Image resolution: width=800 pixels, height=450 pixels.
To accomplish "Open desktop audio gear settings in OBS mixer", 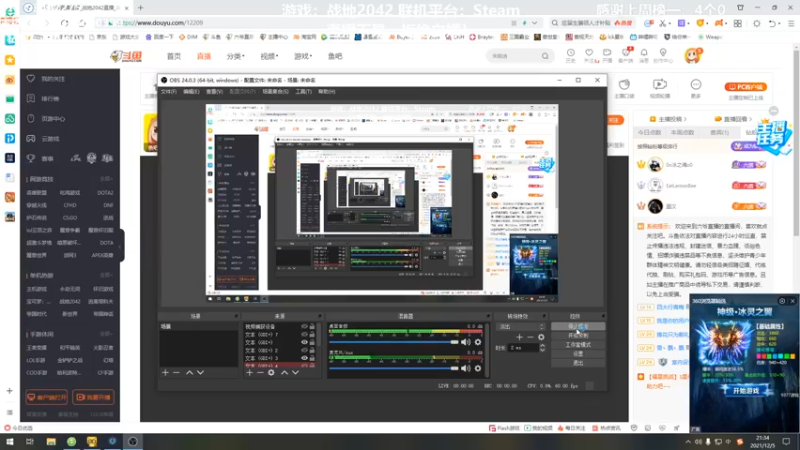I will [x=478, y=342].
